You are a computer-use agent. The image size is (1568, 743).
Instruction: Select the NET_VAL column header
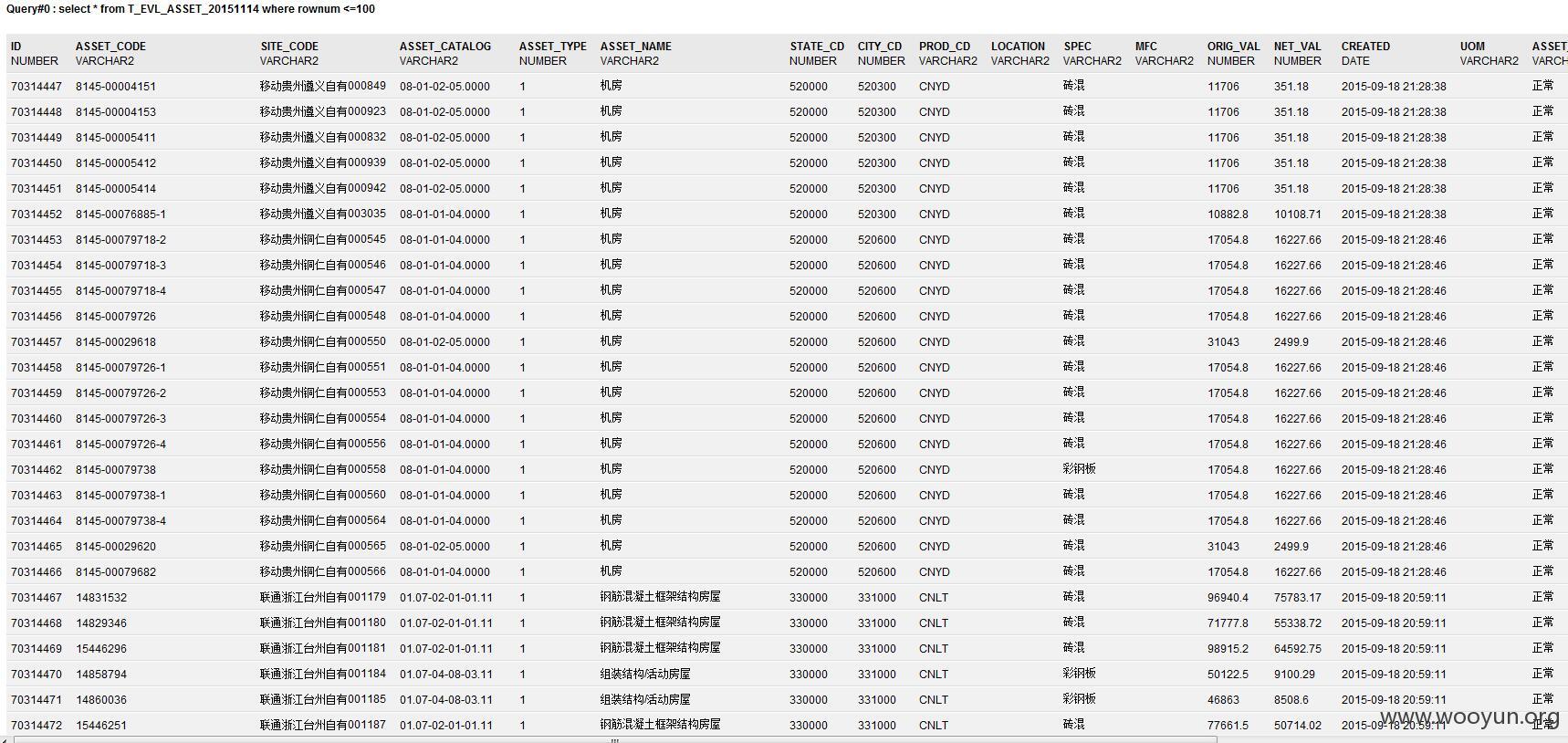click(1297, 47)
